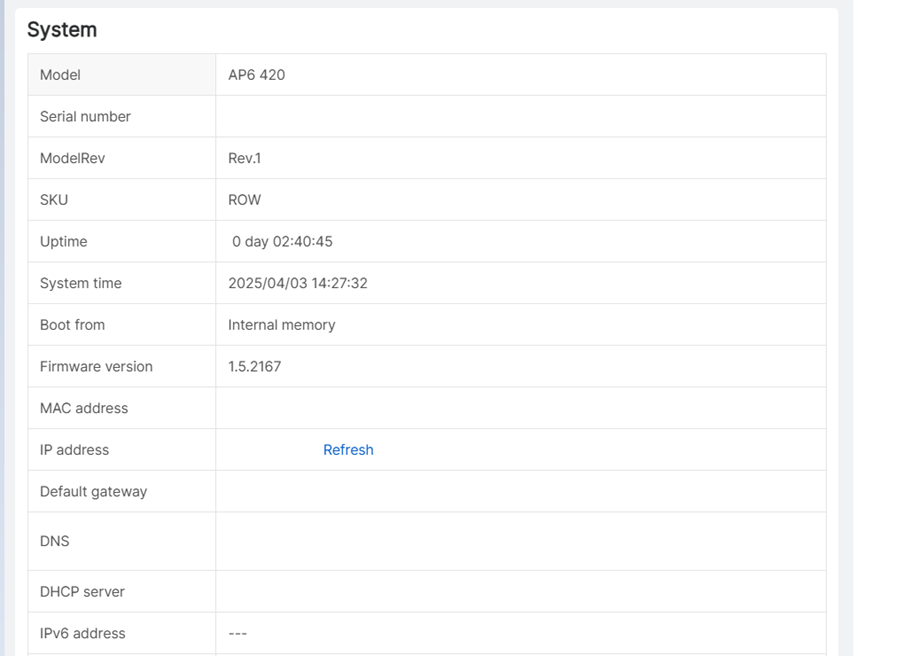Screen dimensions: 911x656
Task: Click the Uptime label
Action: point(63,242)
